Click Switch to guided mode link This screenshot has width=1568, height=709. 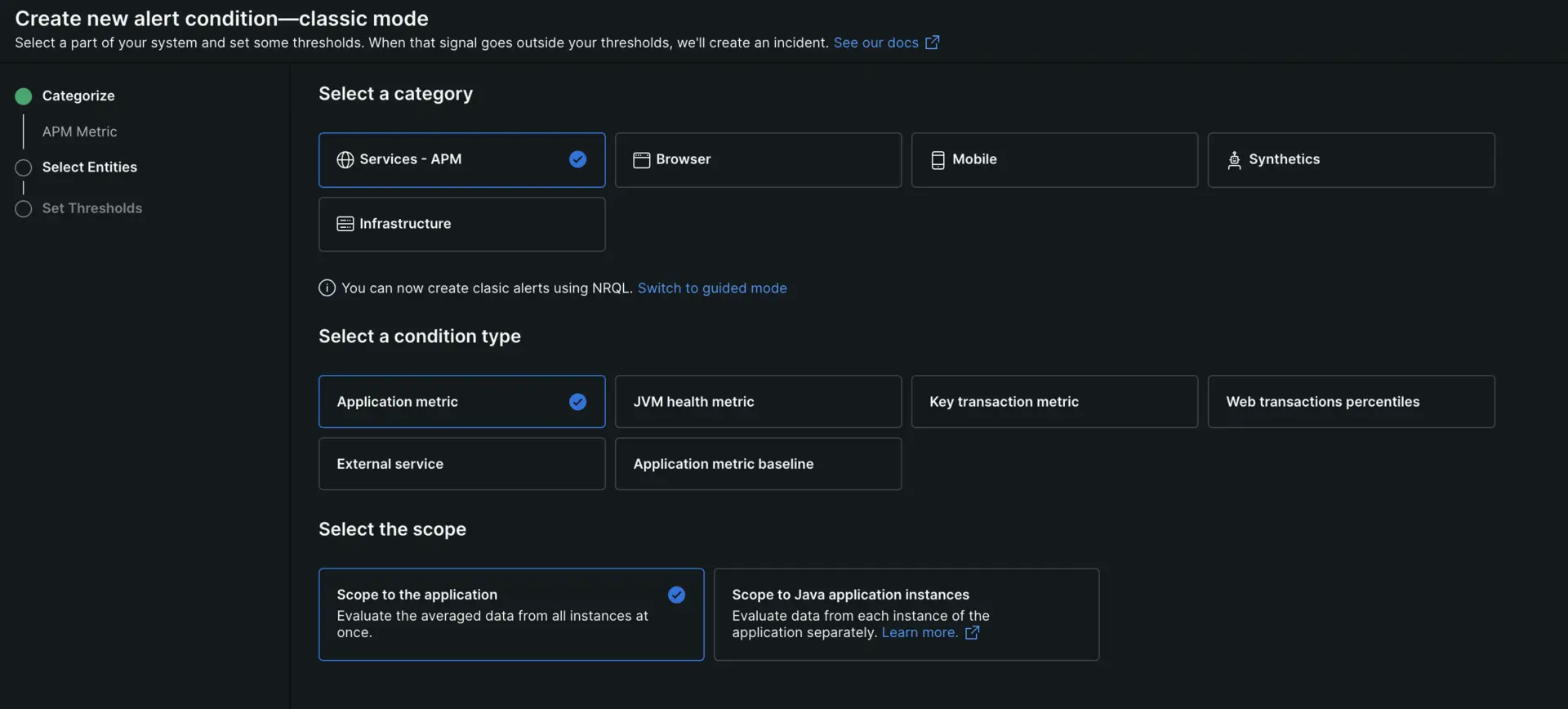point(711,288)
